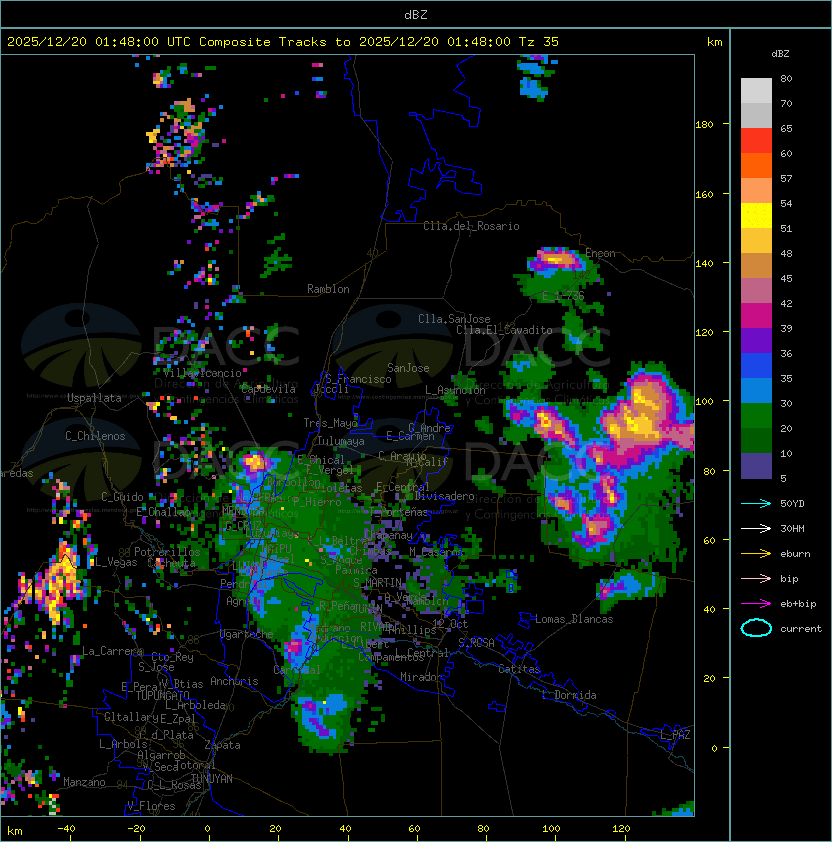Click the 60 km tick on the horizontal axis
832x842 pixels.
414,829
